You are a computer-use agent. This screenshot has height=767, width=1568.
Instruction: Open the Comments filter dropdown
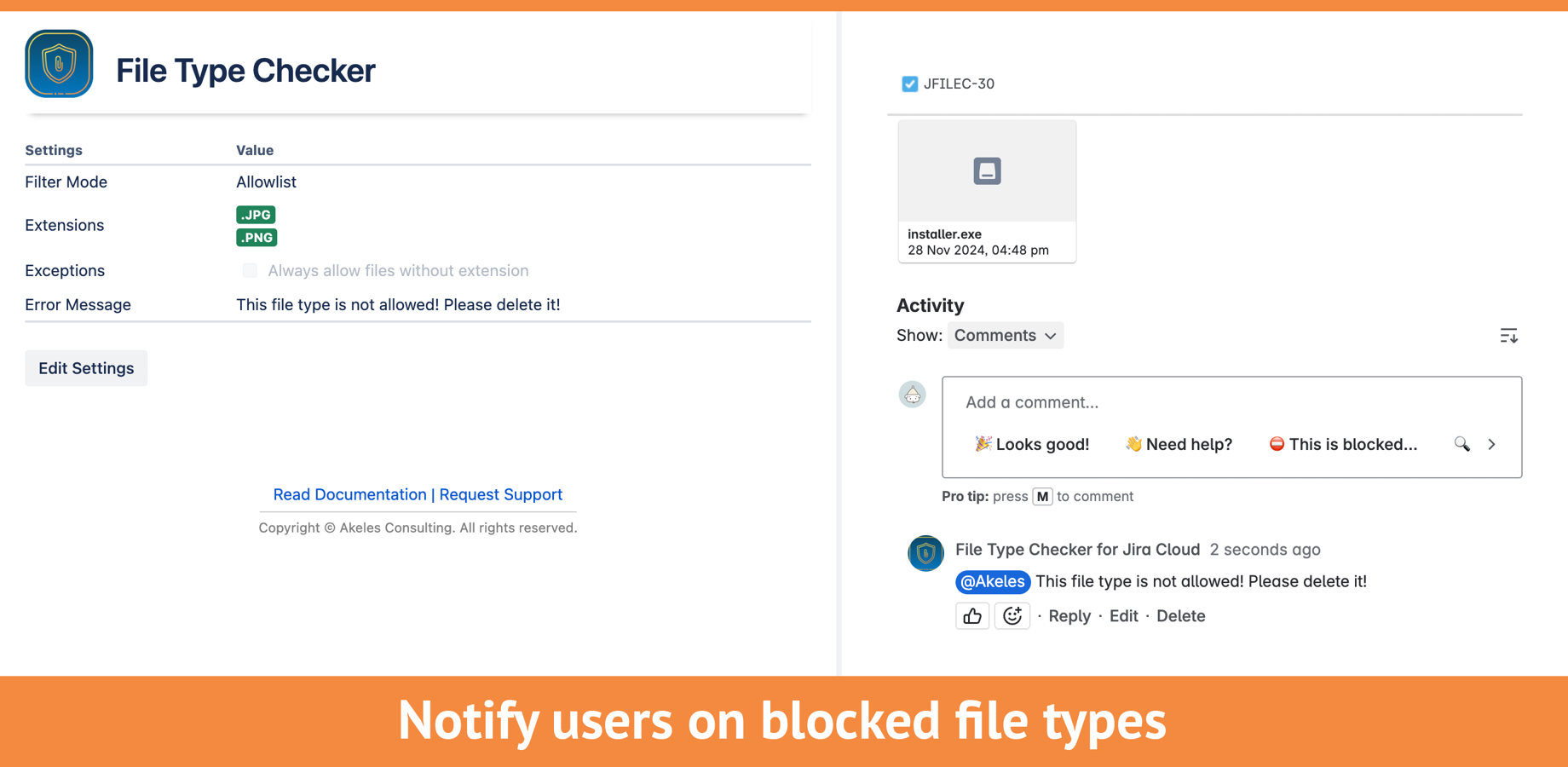point(1006,335)
